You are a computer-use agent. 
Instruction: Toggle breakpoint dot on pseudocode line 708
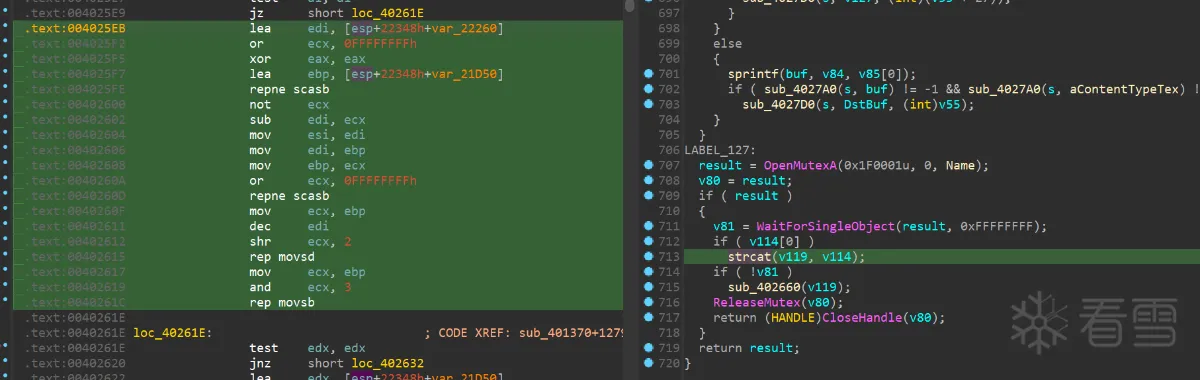pos(649,181)
